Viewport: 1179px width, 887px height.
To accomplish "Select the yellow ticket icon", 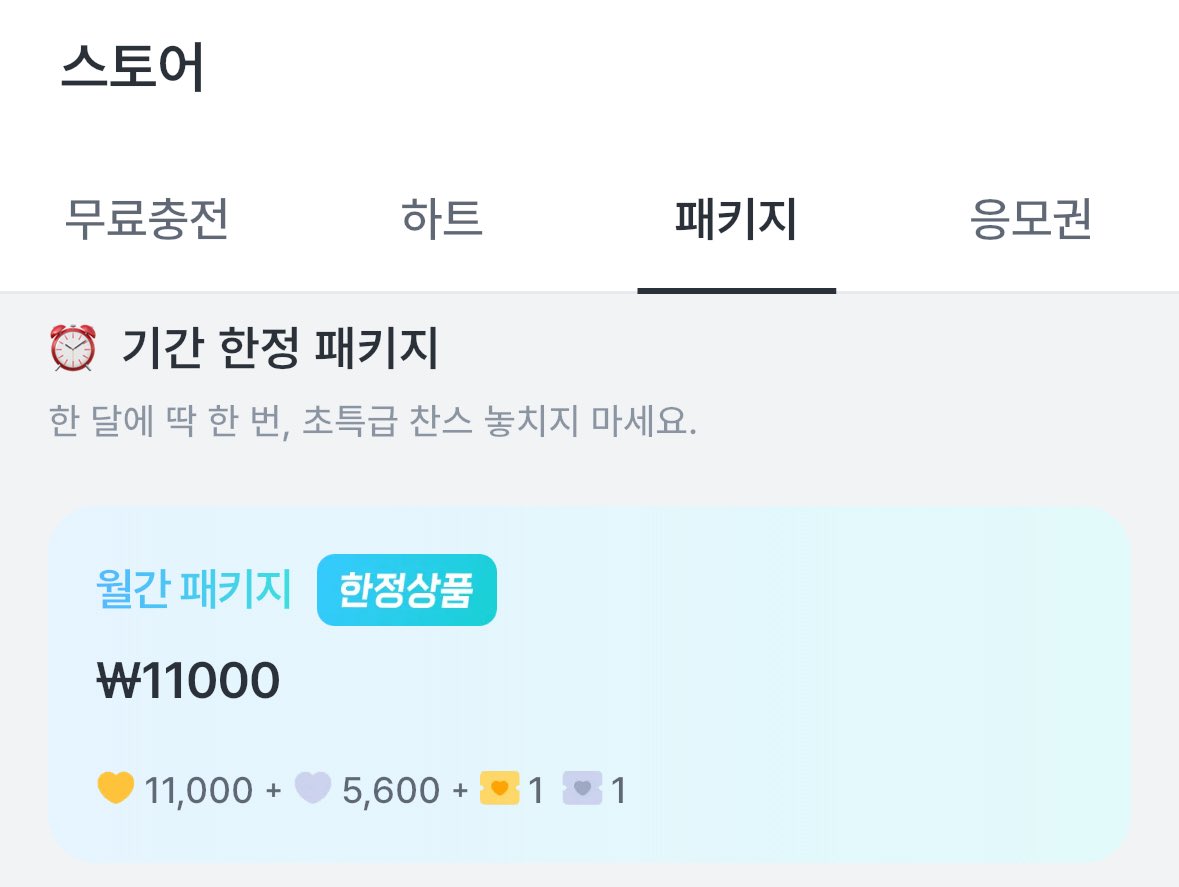I will [x=499, y=789].
